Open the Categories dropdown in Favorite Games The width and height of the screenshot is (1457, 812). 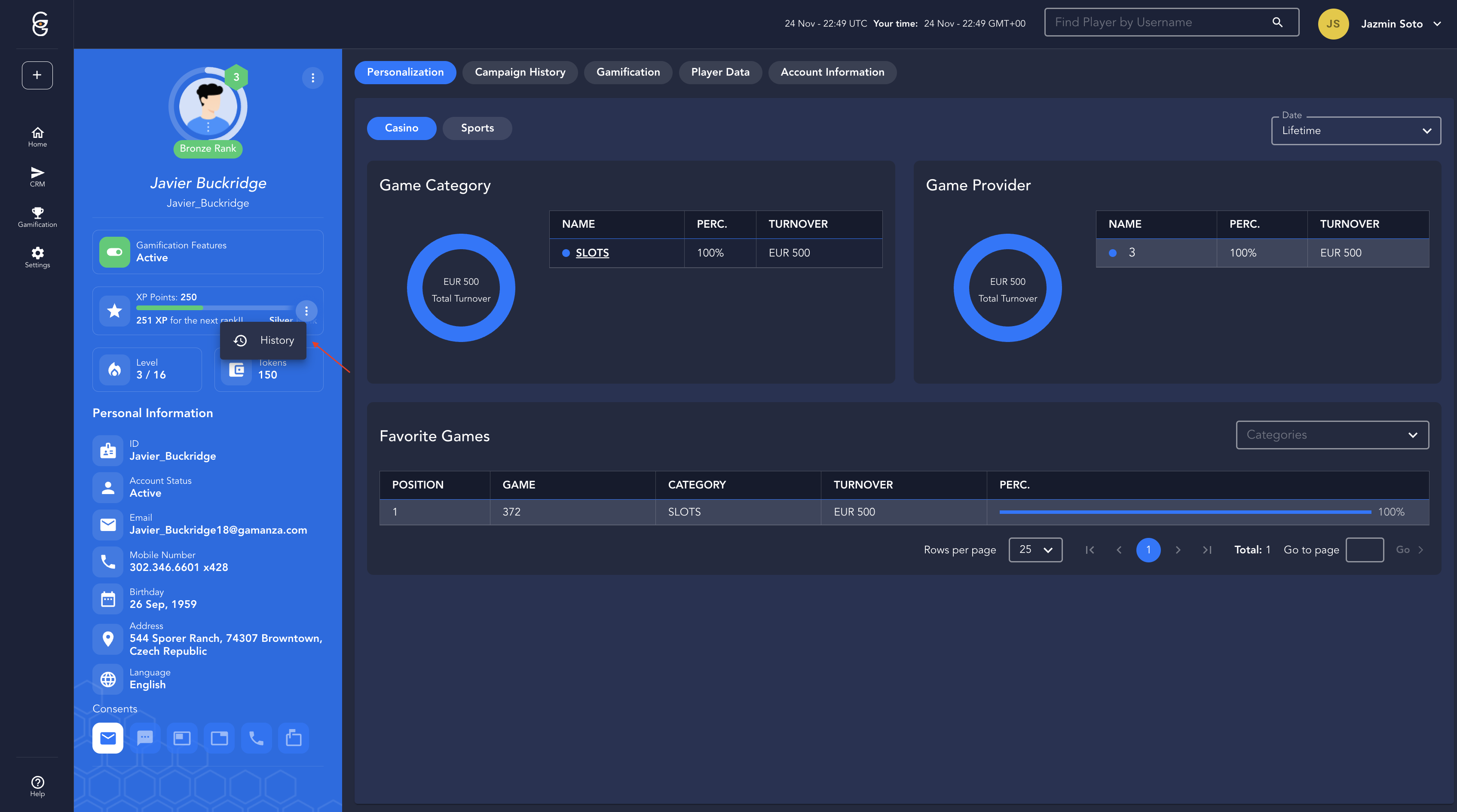coord(1332,435)
